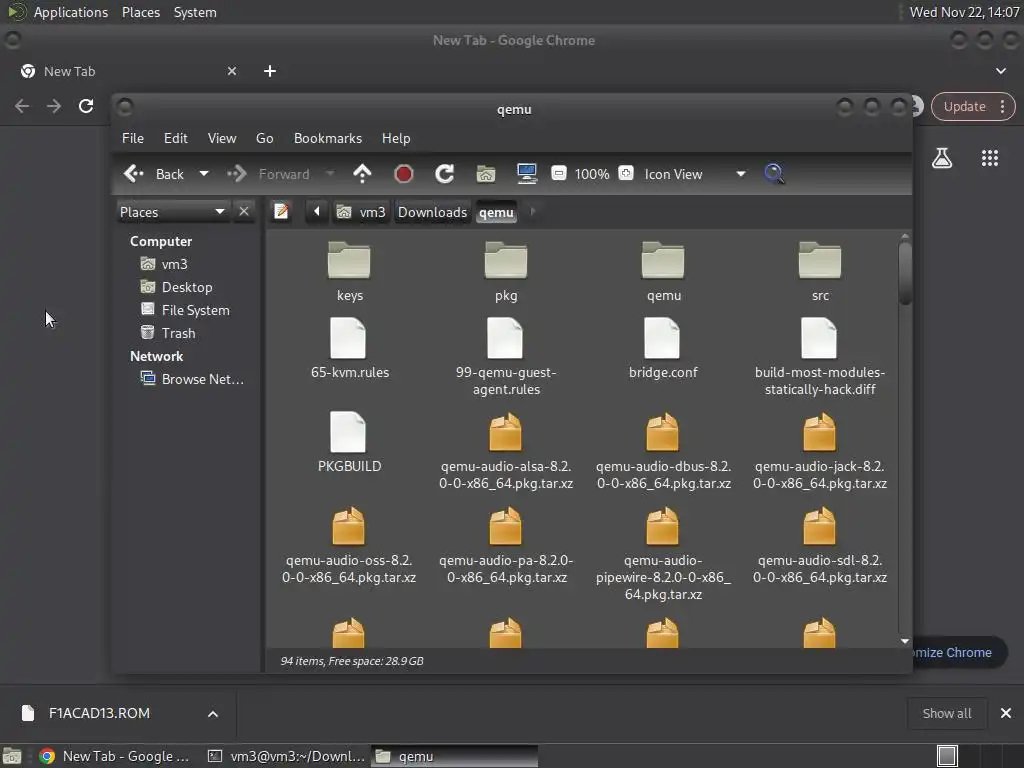Click the Downloads breadcrumb button
The image size is (1024, 768).
pos(432,212)
